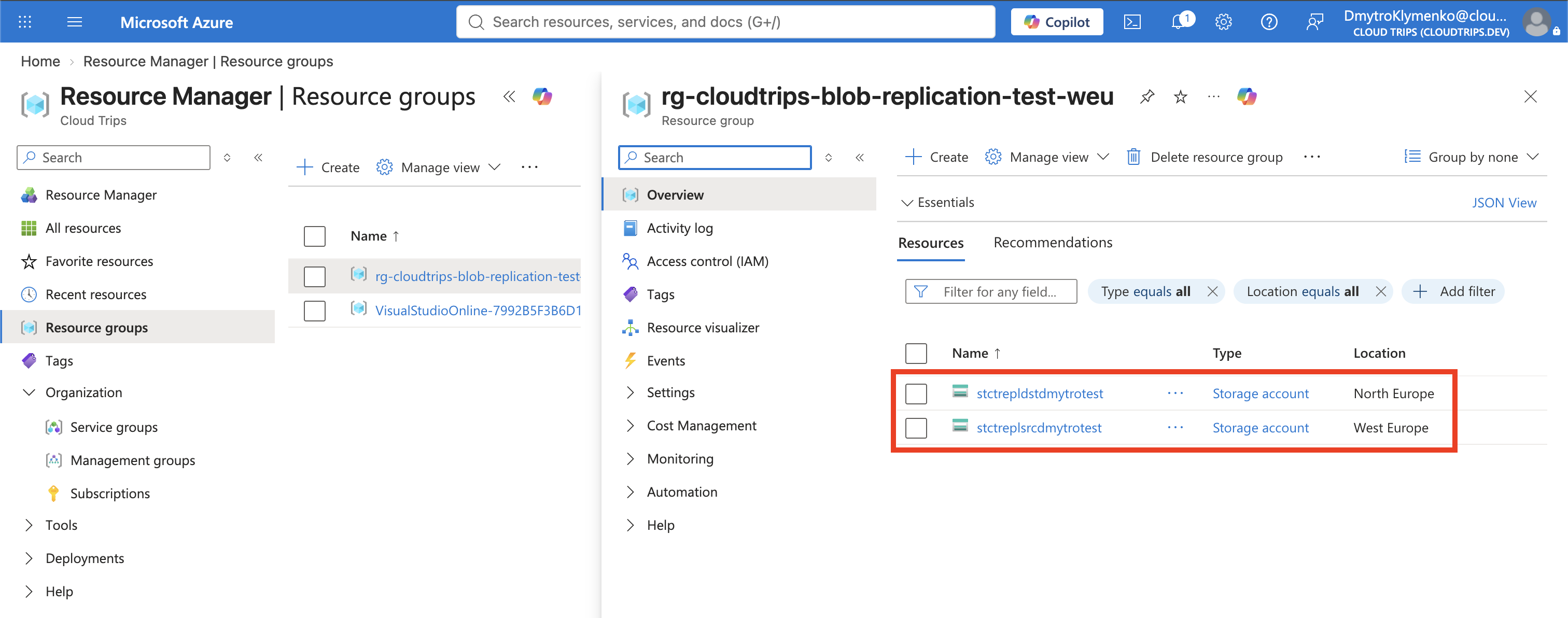The image size is (1568, 618).
Task: Click Add filter button
Action: click(x=1452, y=291)
